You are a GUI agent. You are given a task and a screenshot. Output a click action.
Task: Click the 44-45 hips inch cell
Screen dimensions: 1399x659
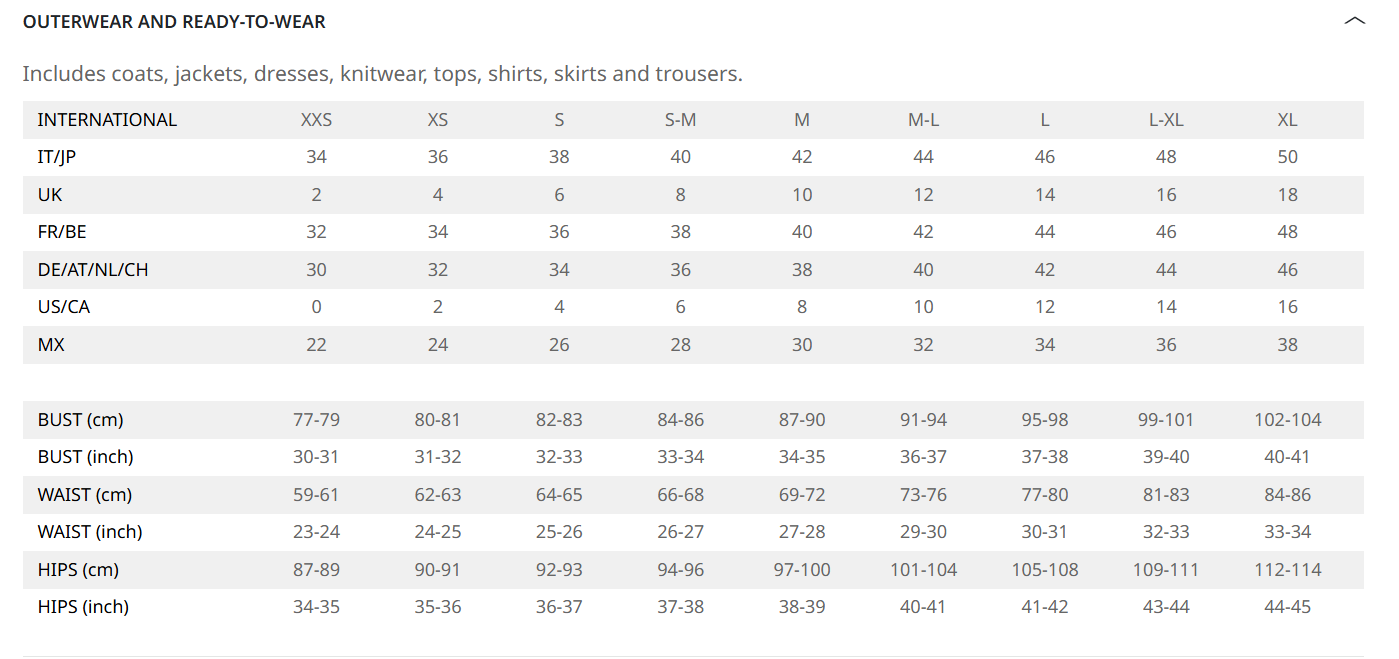point(1287,607)
